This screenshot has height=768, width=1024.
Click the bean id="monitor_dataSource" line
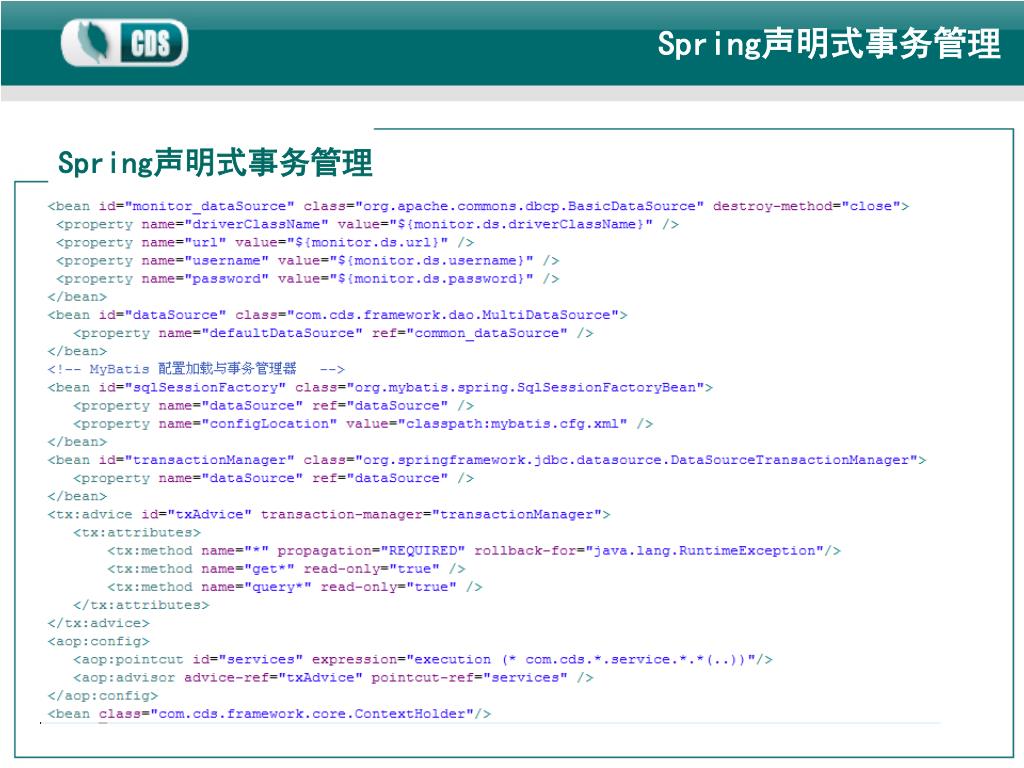(478, 206)
